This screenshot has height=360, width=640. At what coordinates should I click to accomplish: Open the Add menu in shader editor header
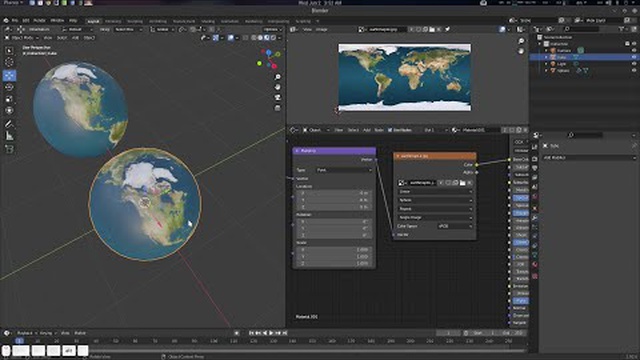[x=367, y=130]
